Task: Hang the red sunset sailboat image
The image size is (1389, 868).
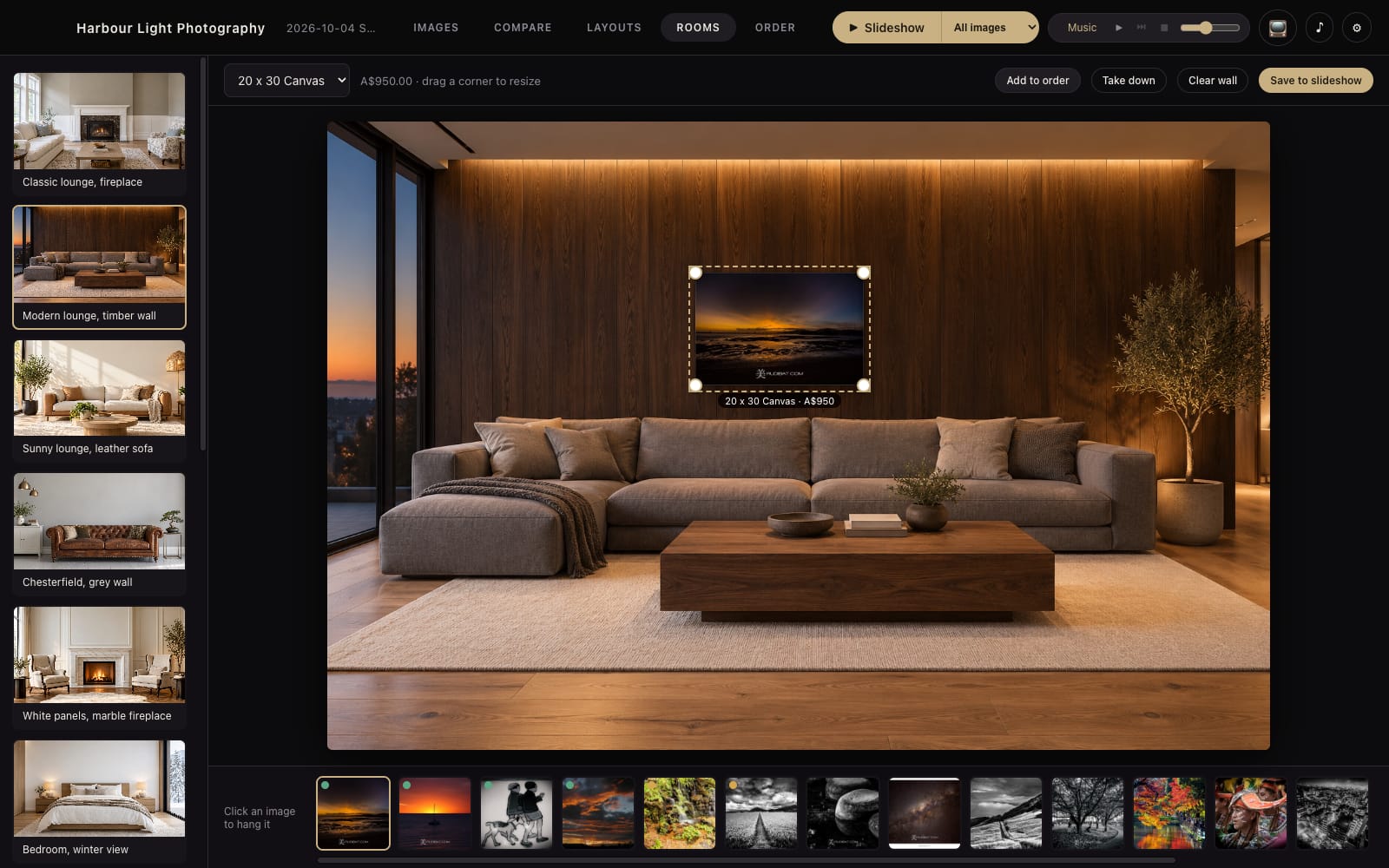Action: 435,813
